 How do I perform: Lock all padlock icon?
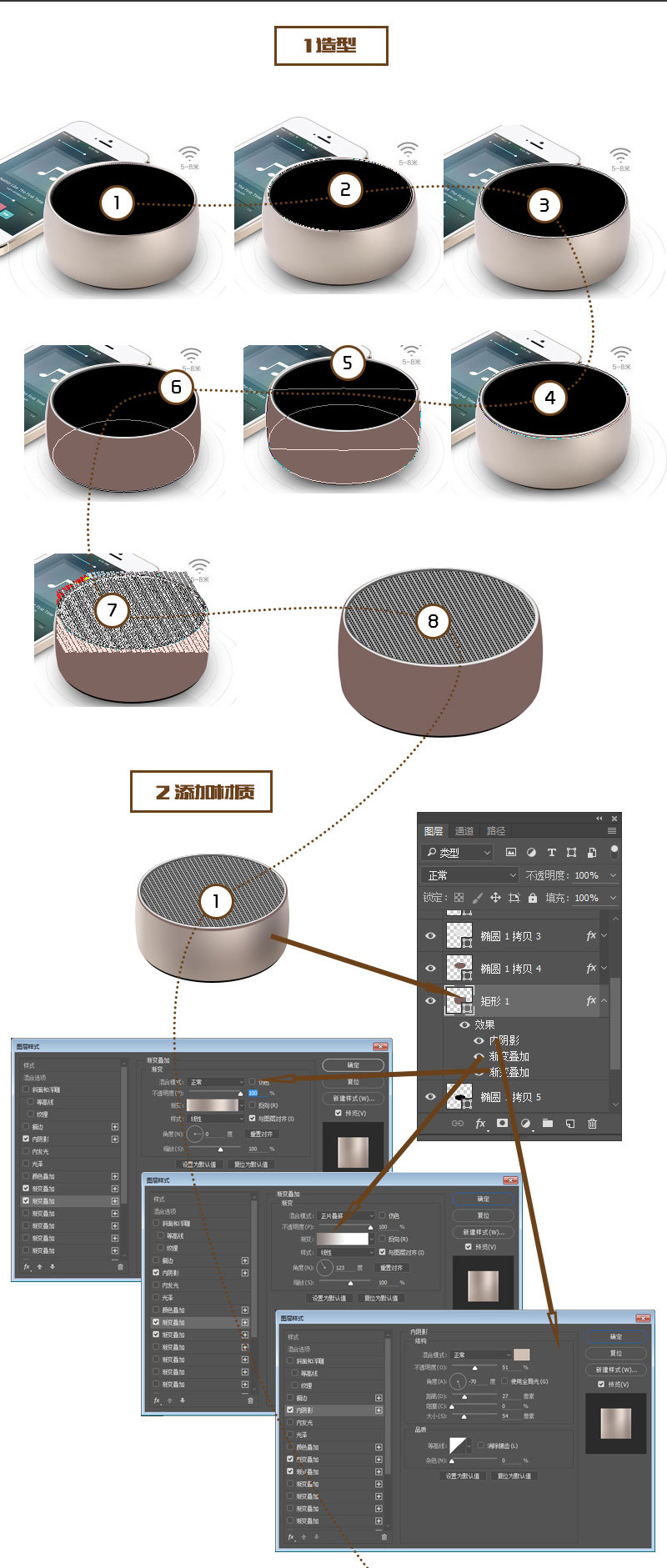click(533, 898)
